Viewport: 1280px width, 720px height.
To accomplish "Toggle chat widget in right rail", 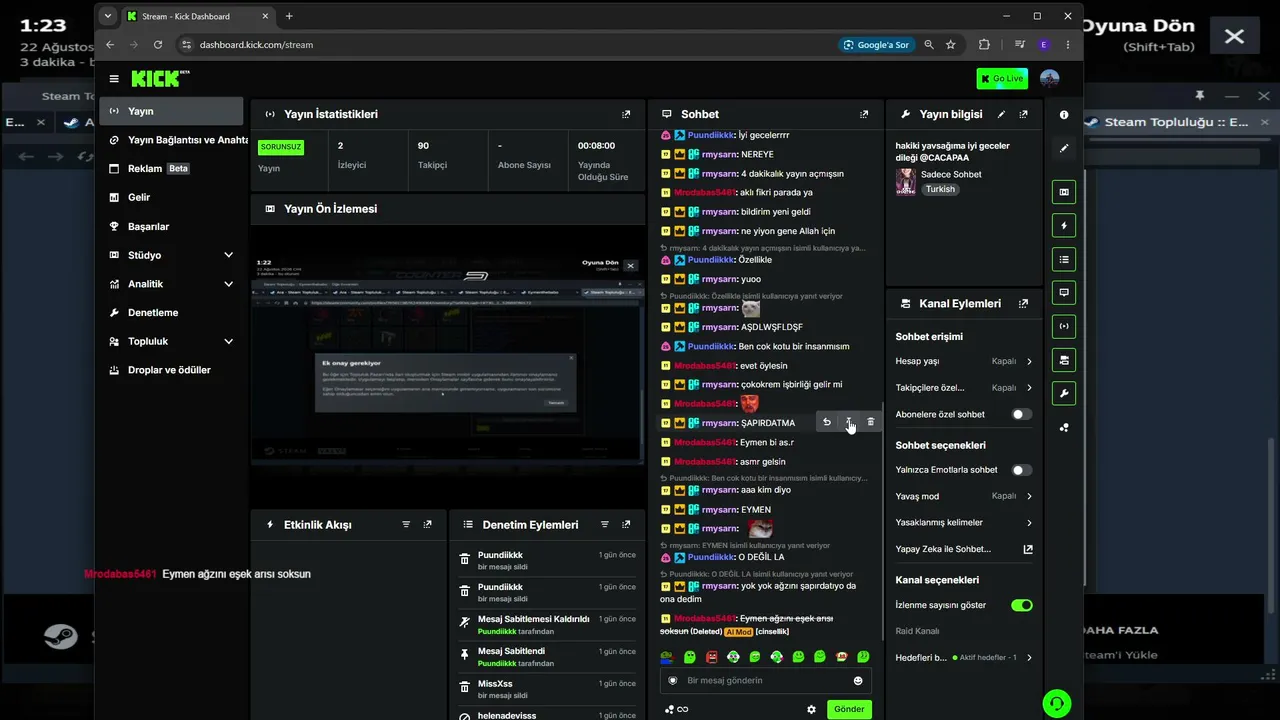I will coord(1064,293).
